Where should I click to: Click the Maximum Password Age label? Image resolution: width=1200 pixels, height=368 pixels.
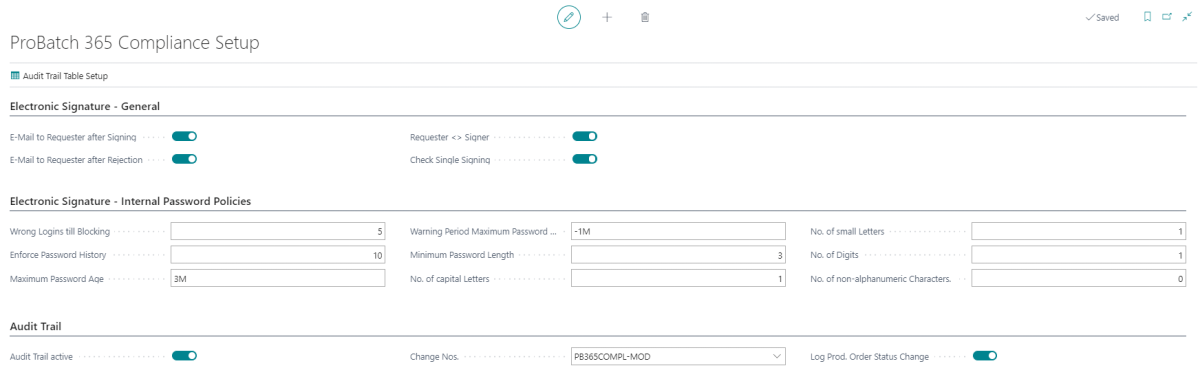pyautogui.click(x=57, y=279)
